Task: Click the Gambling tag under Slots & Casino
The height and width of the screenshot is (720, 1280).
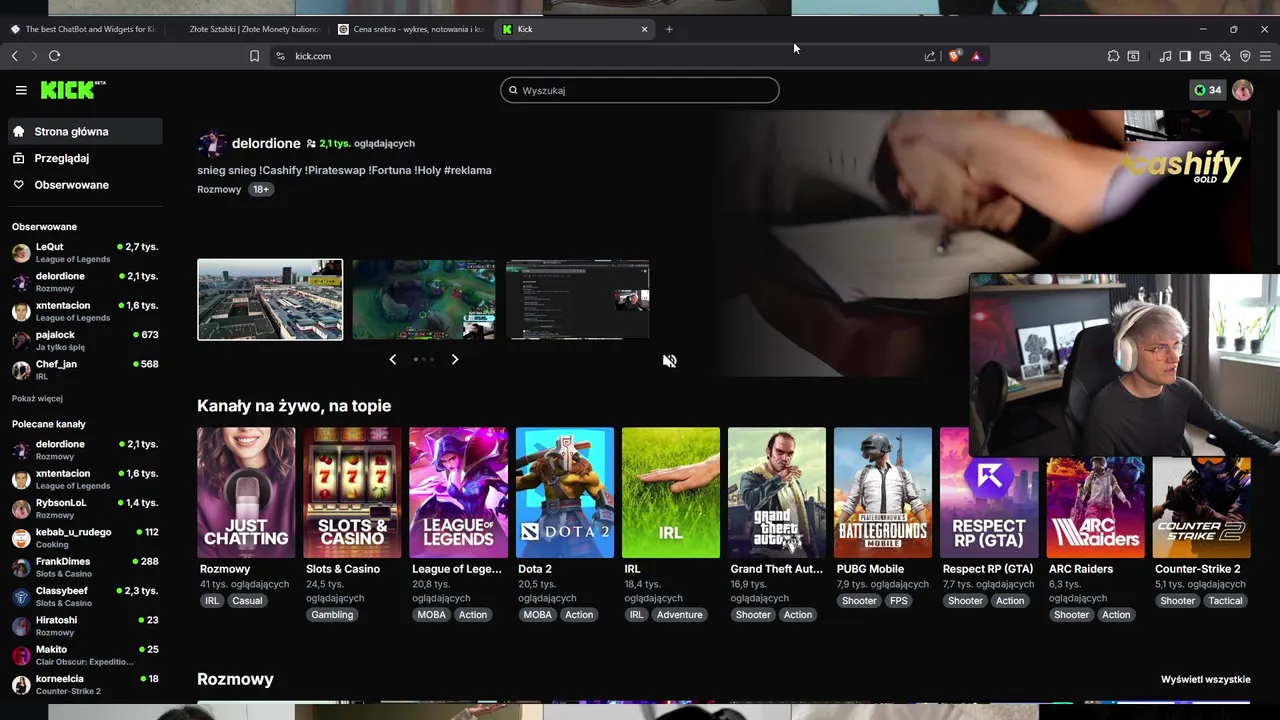Action: [x=332, y=615]
